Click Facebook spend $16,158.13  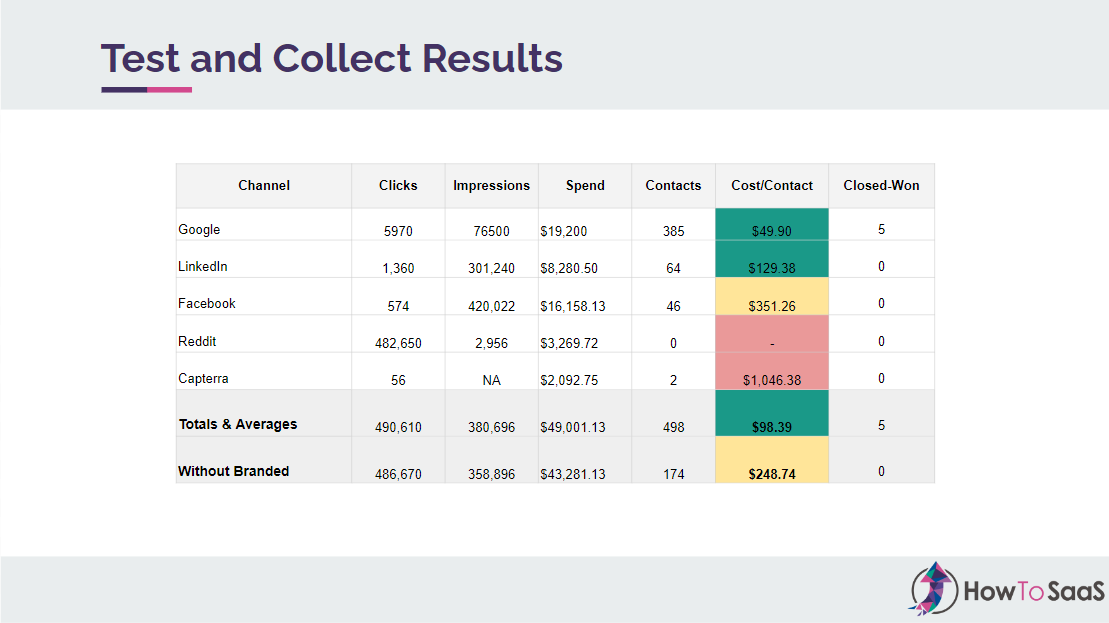(573, 306)
